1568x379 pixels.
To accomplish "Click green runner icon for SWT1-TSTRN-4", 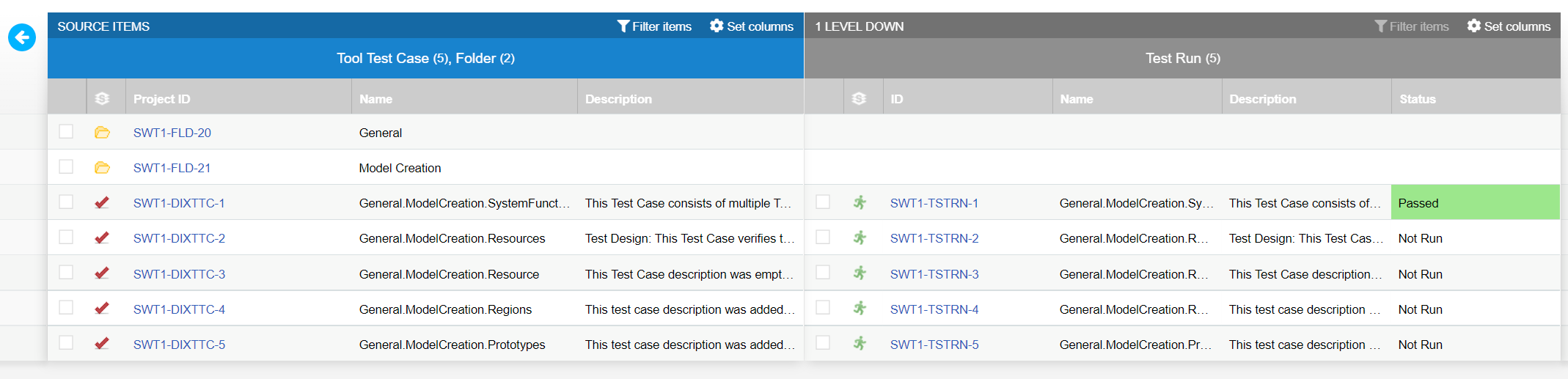I will [860, 308].
